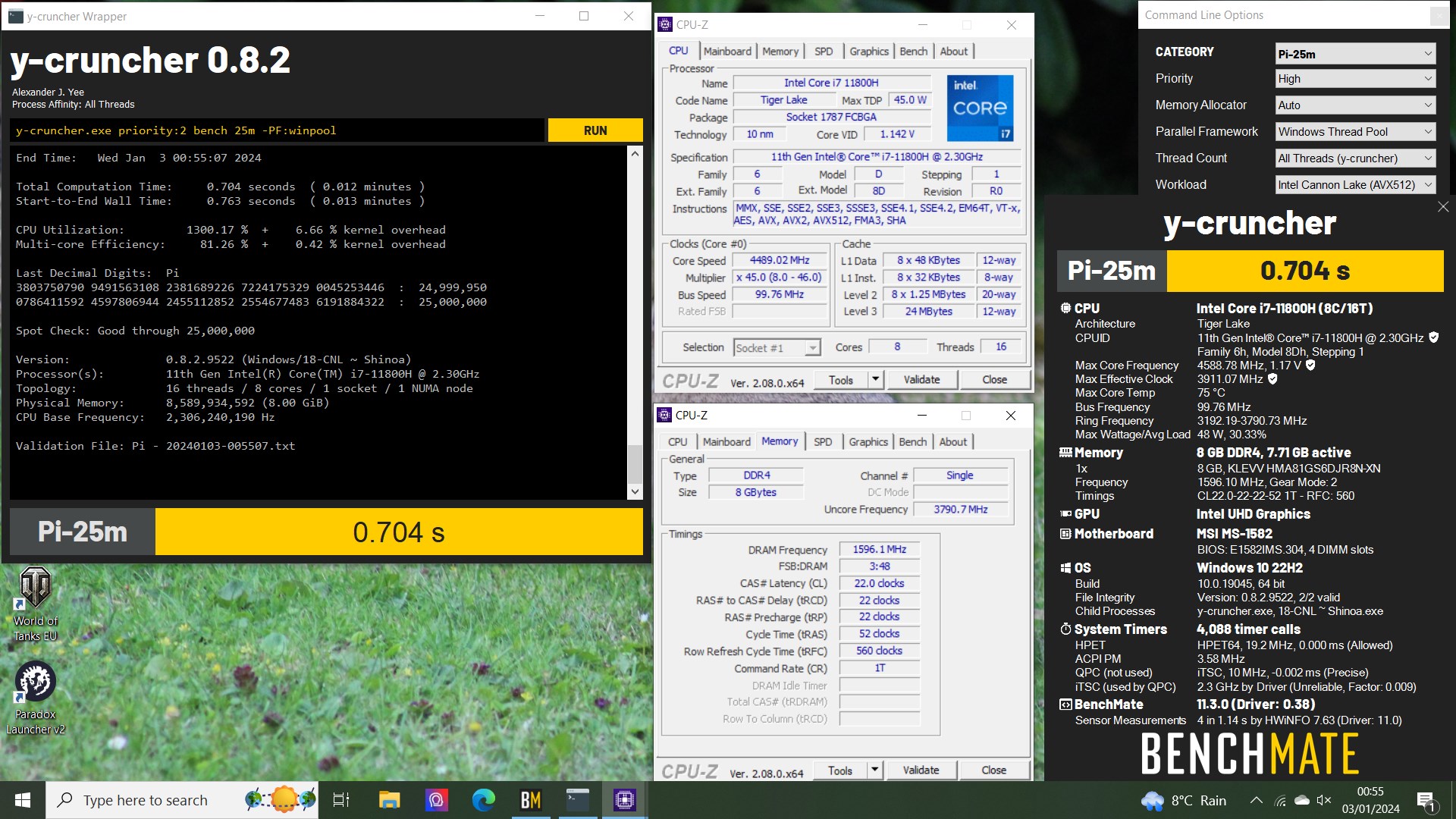
Task: Open About tab in lower CPU-Z window
Action: point(953,441)
